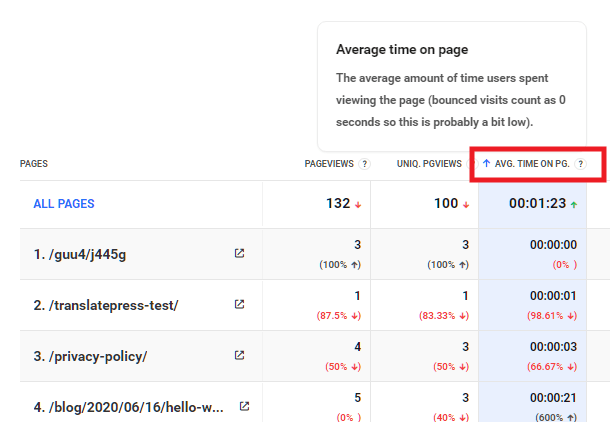Open external link icon for /guu4/j445g
This screenshot has height=432, width=610.
click(x=239, y=254)
